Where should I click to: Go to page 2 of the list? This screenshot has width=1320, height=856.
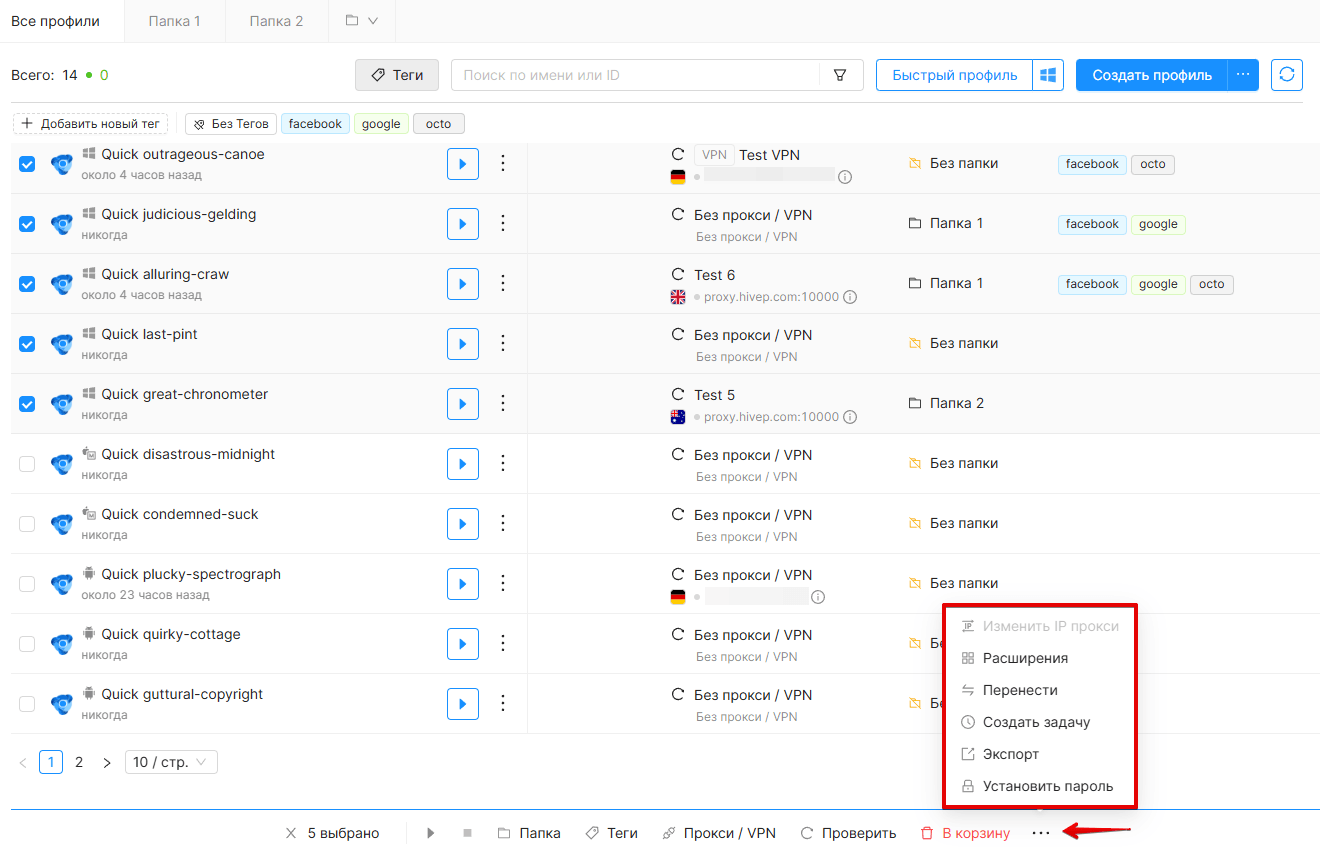79,763
